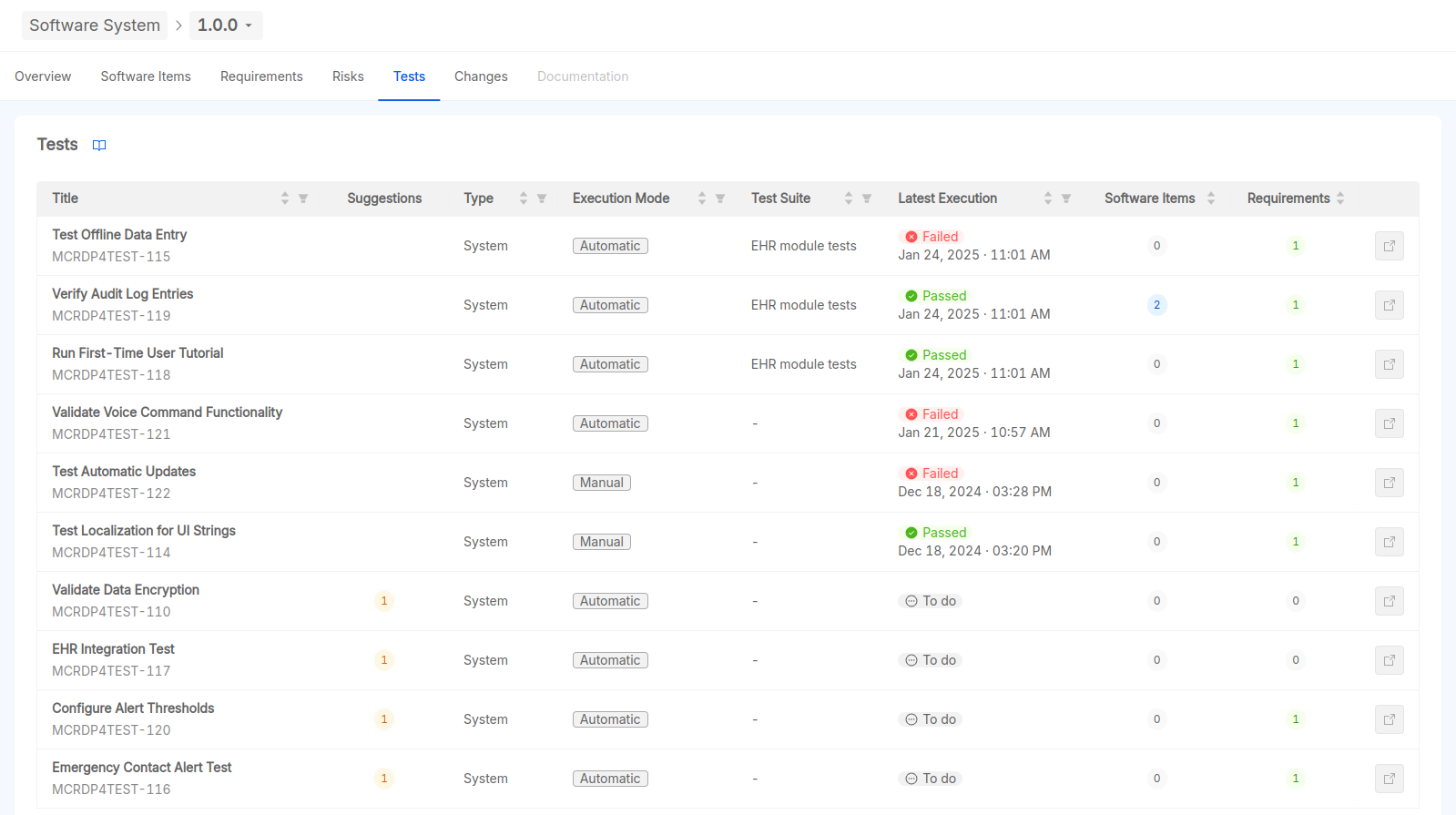Viewport: 1456px width, 815px height.
Task: Open Test Offline Data Entry external link icon
Action: pos(1390,246)
